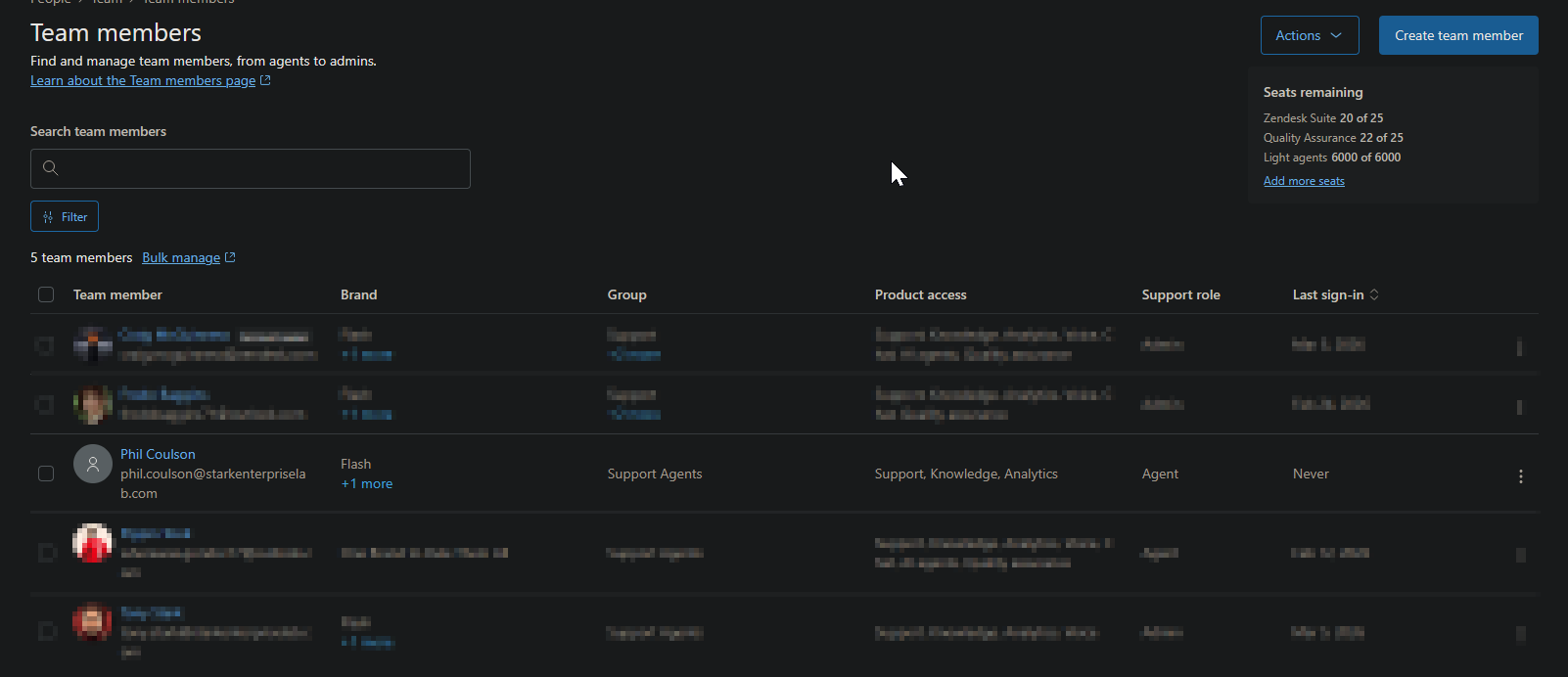
Task: Click the Add more seats link
Action: click(1304, 181)
